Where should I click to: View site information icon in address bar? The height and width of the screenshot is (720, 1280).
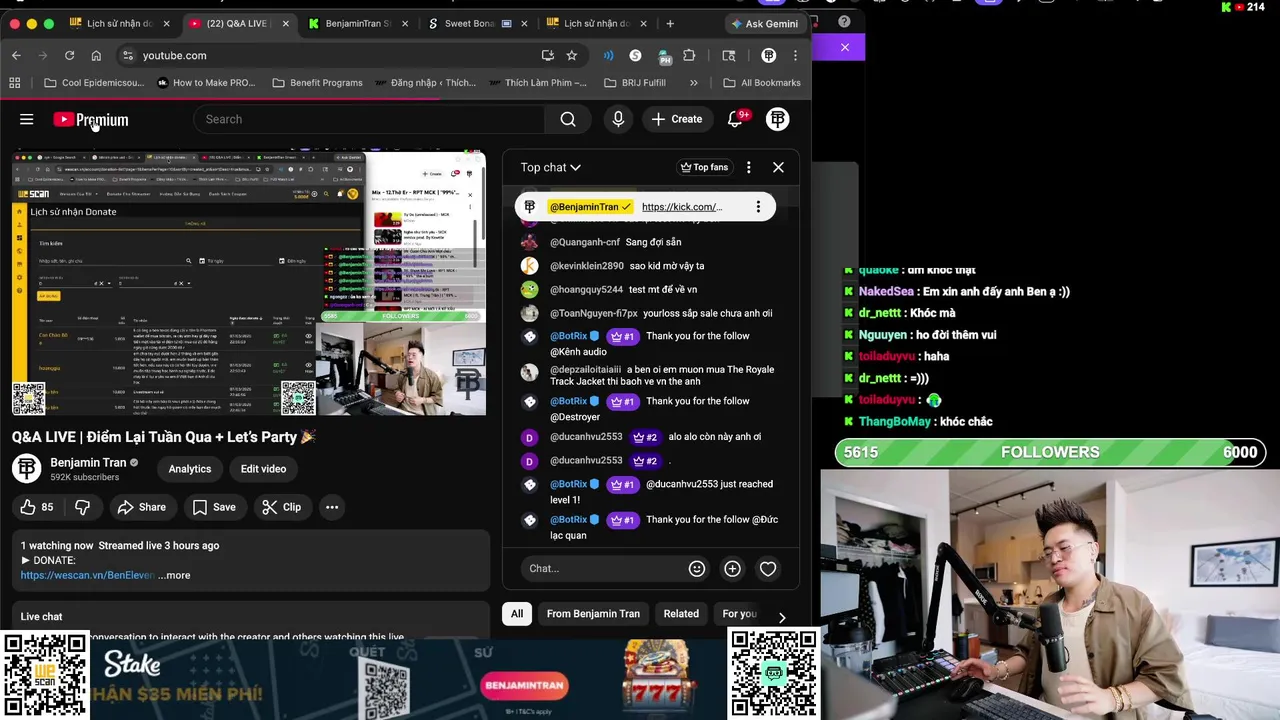126,55
